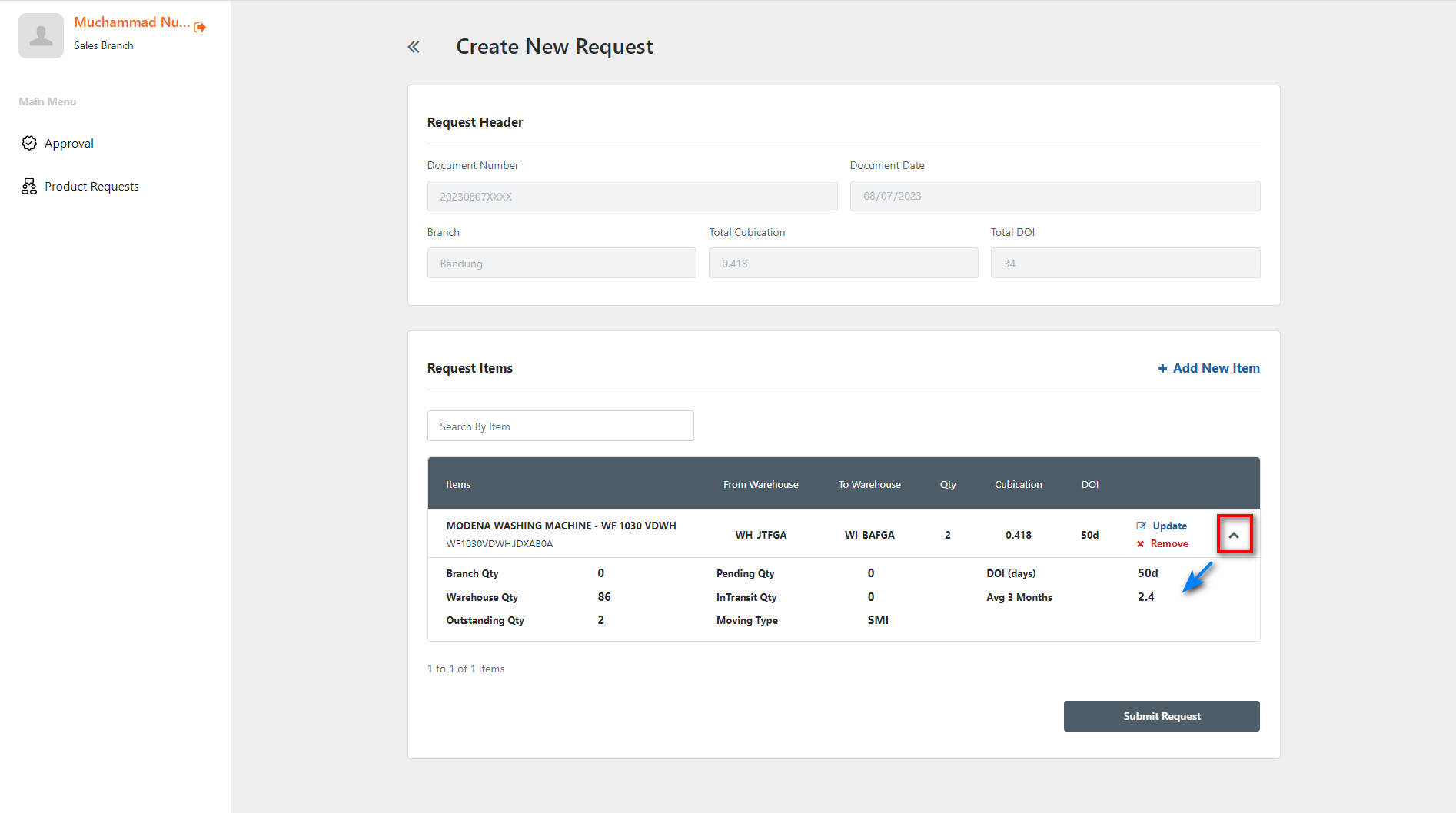
Task: Click the logout icon beside username
Action: pos(200,27)
